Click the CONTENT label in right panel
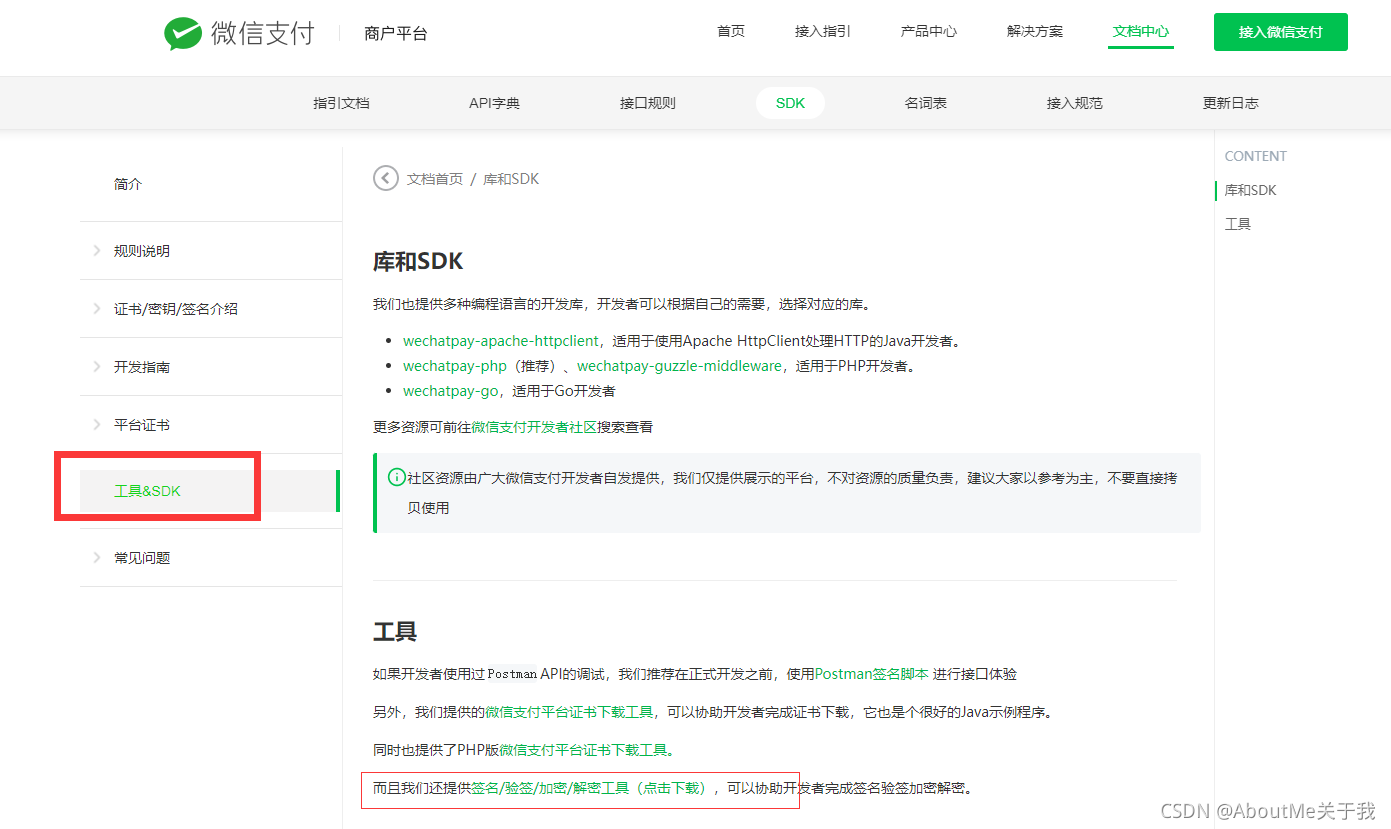The image size is (1391, 829). (1256, 156)
